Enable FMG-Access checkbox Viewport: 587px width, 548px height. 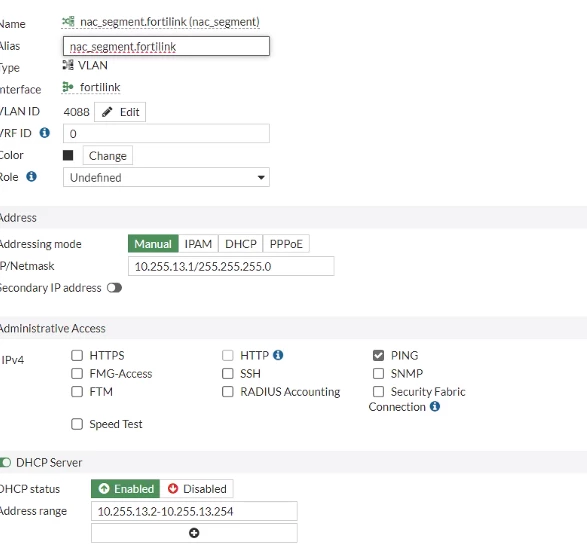point(77,373)
